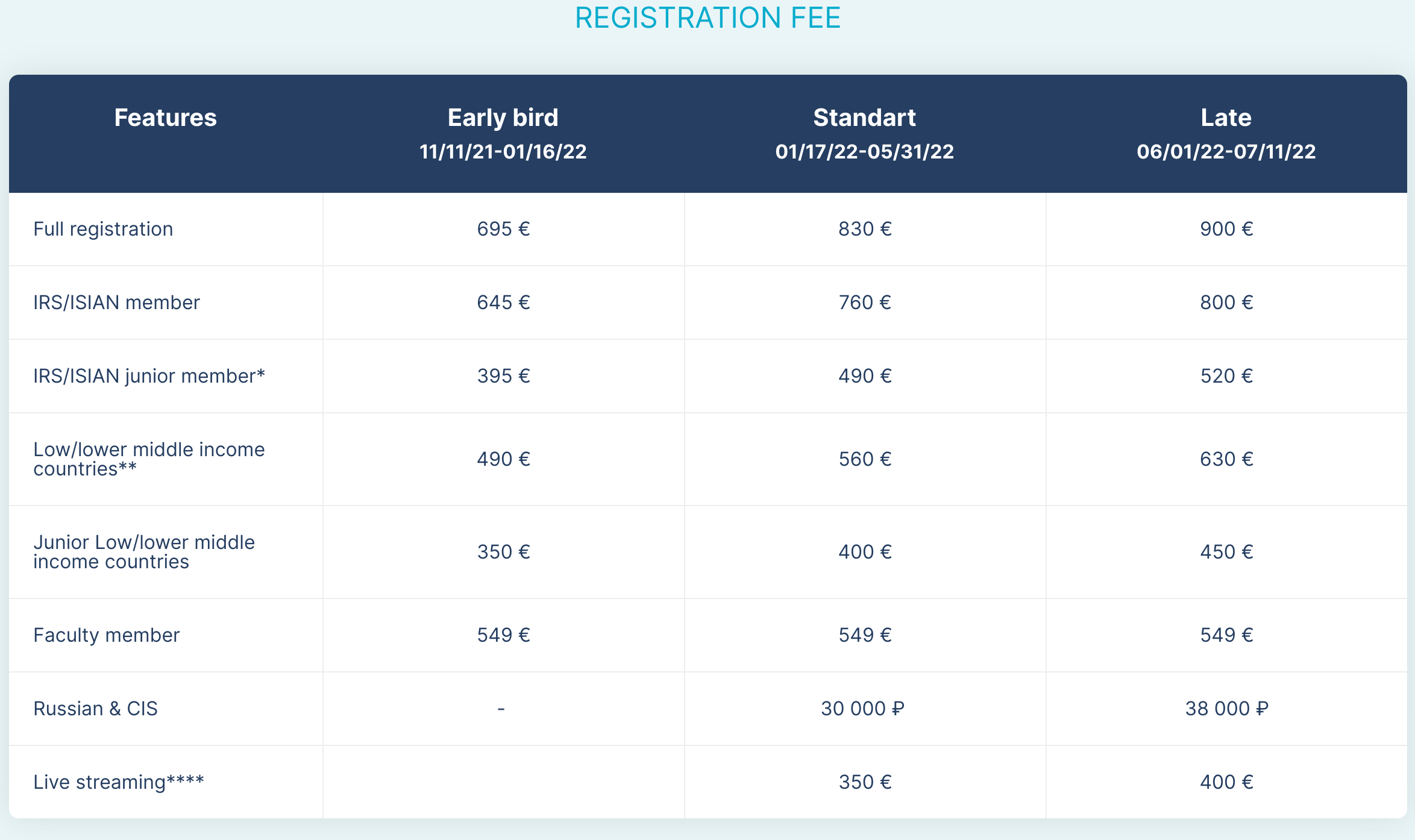Select the 30 000 ₽ price cell
The image size is (1415, 840).
(862, 709)
